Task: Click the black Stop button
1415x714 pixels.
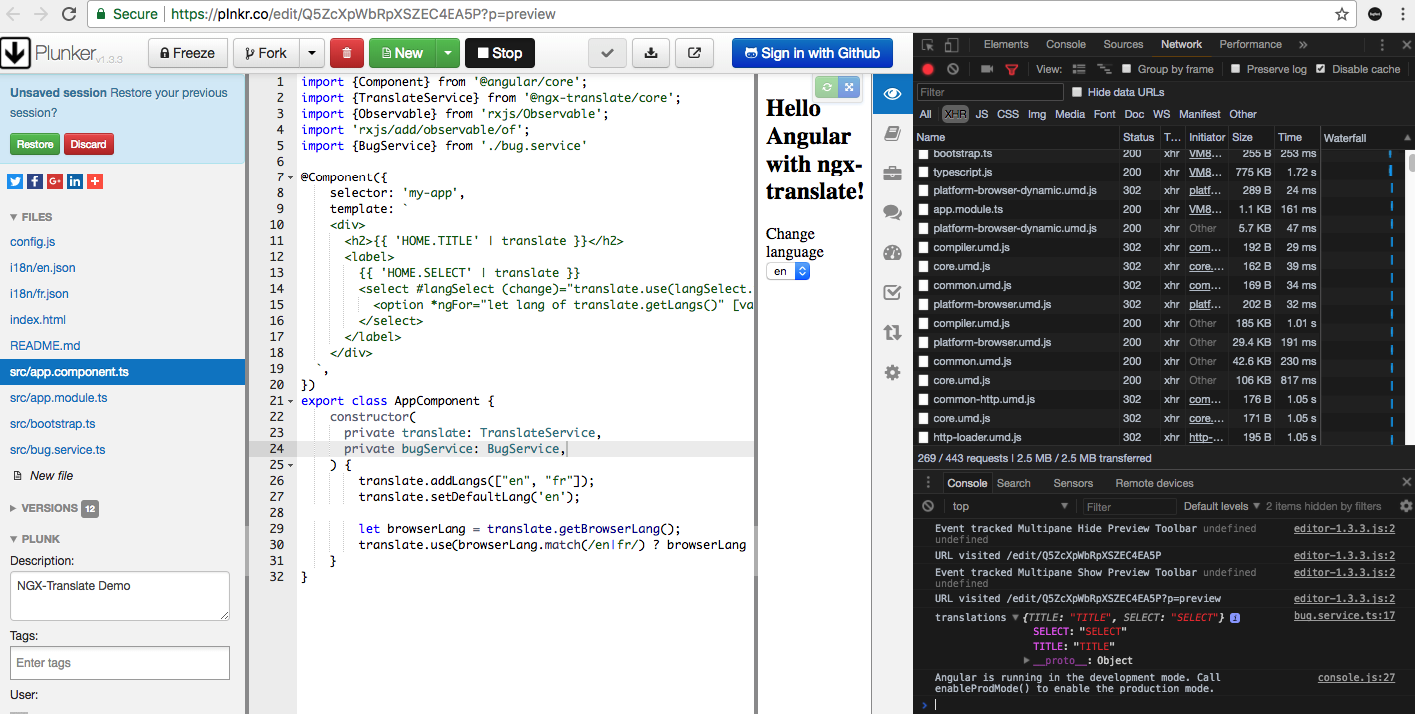Action: 500,53
